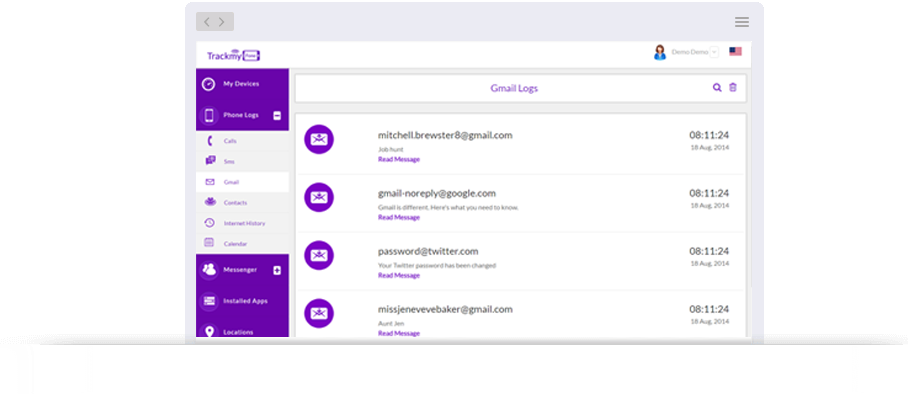Click mail icon for missjenevevebaker@gmail.com
Image resolution: width=908 pixels, height=395 pixels.
[319, 313]
